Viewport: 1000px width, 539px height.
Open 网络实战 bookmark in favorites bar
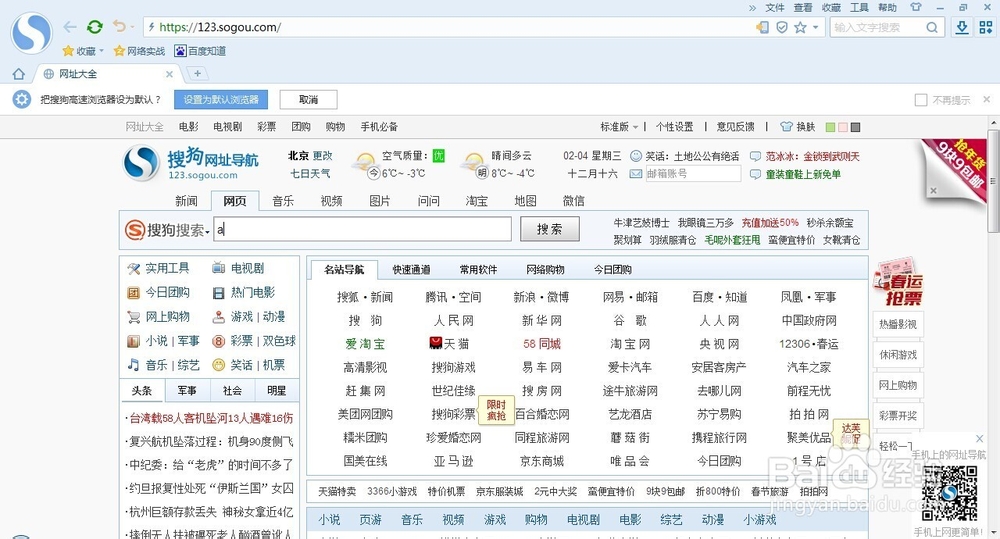139,51
